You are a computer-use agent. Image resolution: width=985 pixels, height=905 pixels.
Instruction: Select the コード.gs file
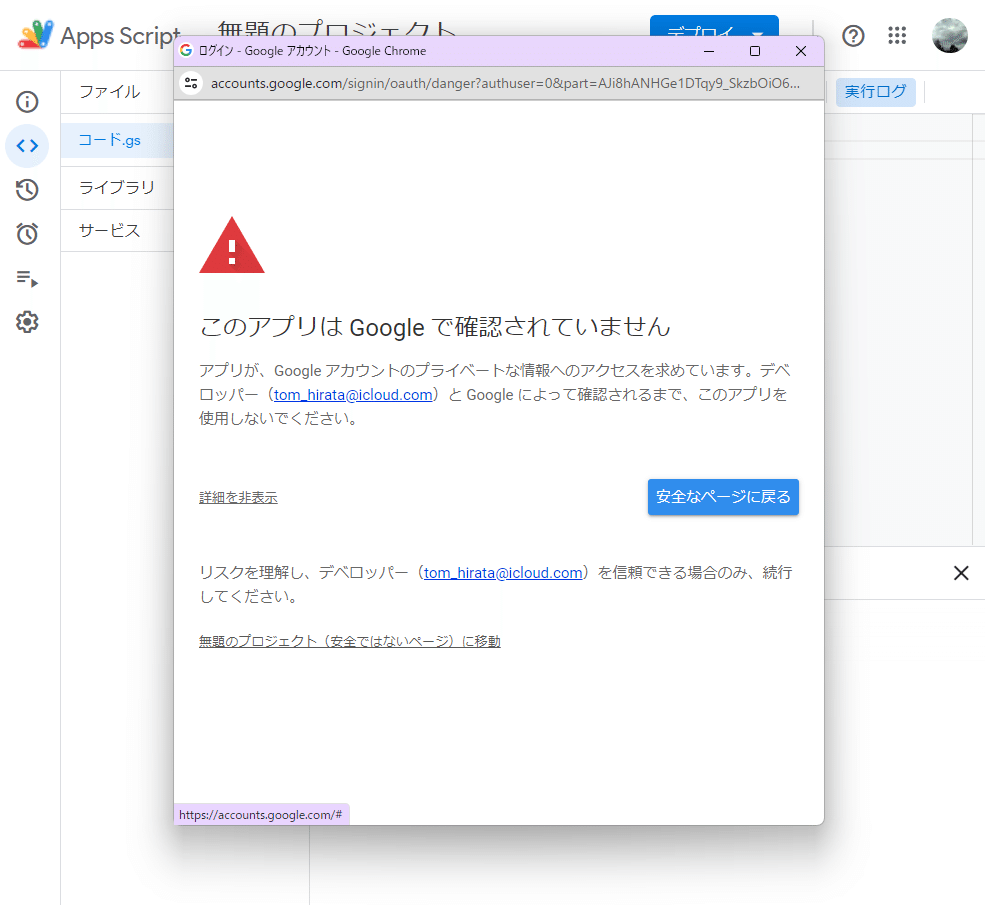click(117, 140)
